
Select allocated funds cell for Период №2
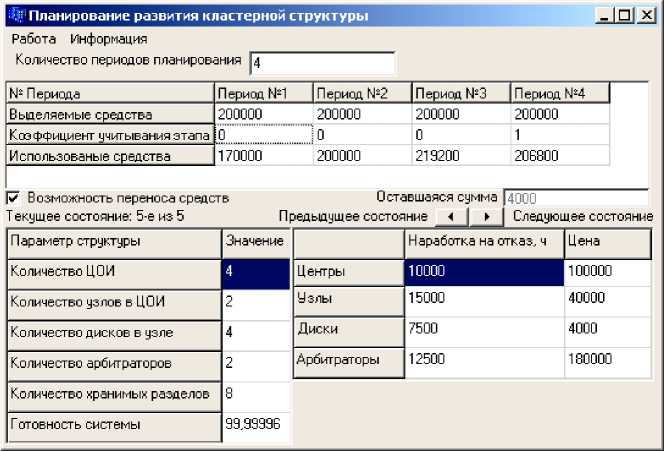click(x=362, y=114)
